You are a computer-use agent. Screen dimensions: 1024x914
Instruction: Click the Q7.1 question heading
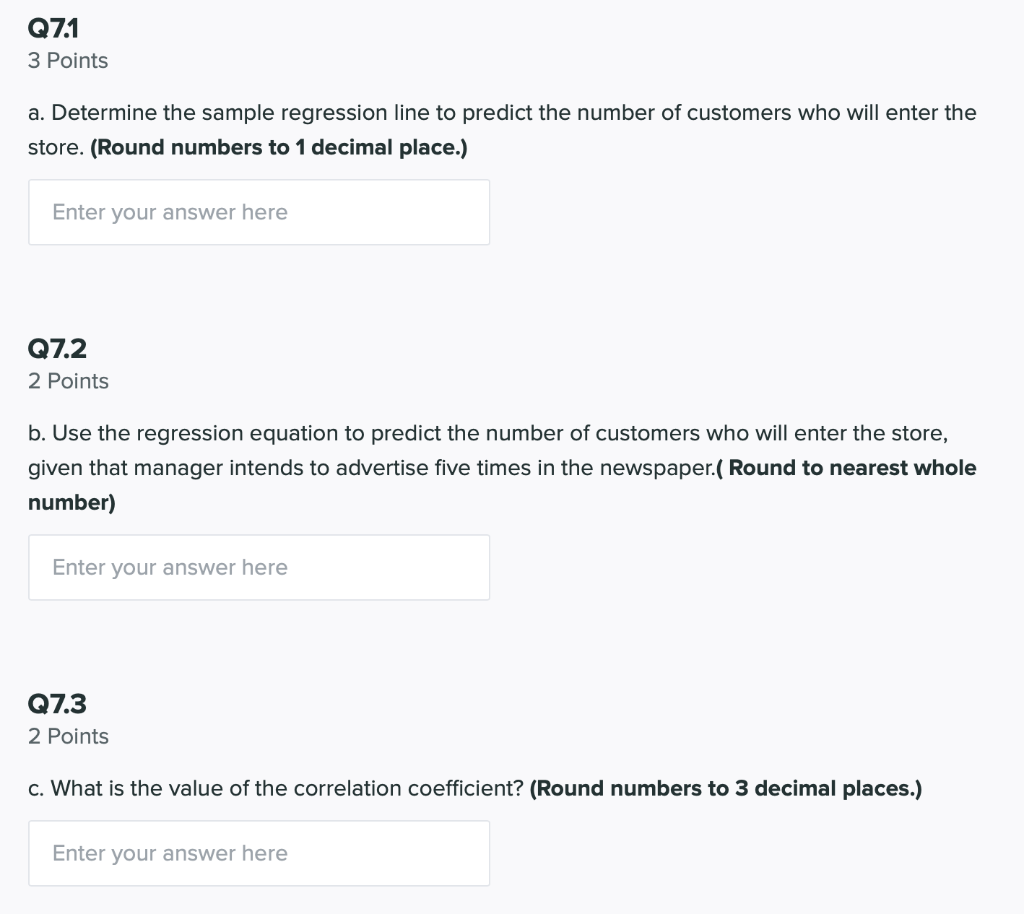[x=53, y=28]
